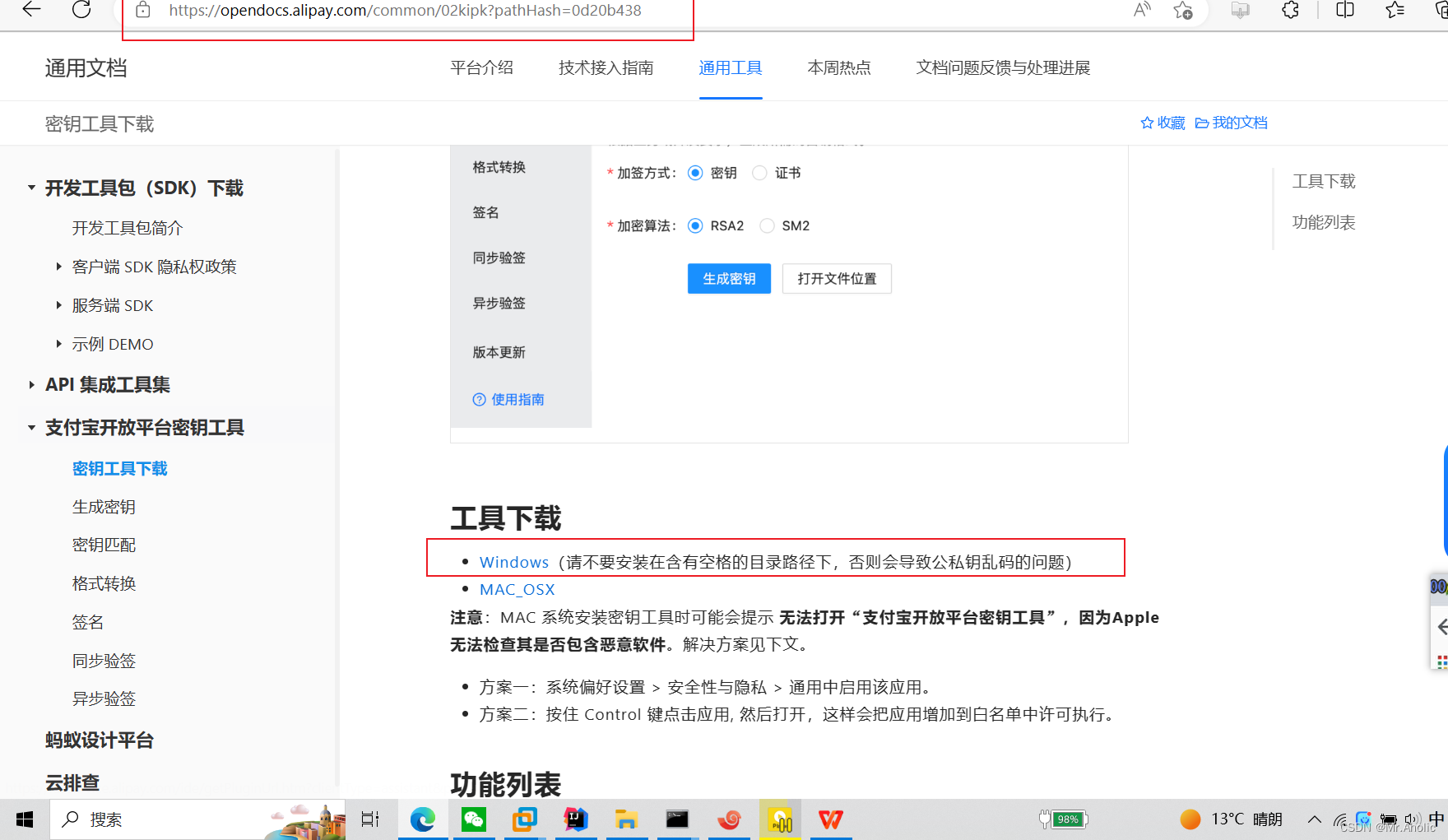This screenshot has width=1448, height=840.
Task: Click the grayed download-folder toolbar icon
Action: click(x=1240, y=10)
